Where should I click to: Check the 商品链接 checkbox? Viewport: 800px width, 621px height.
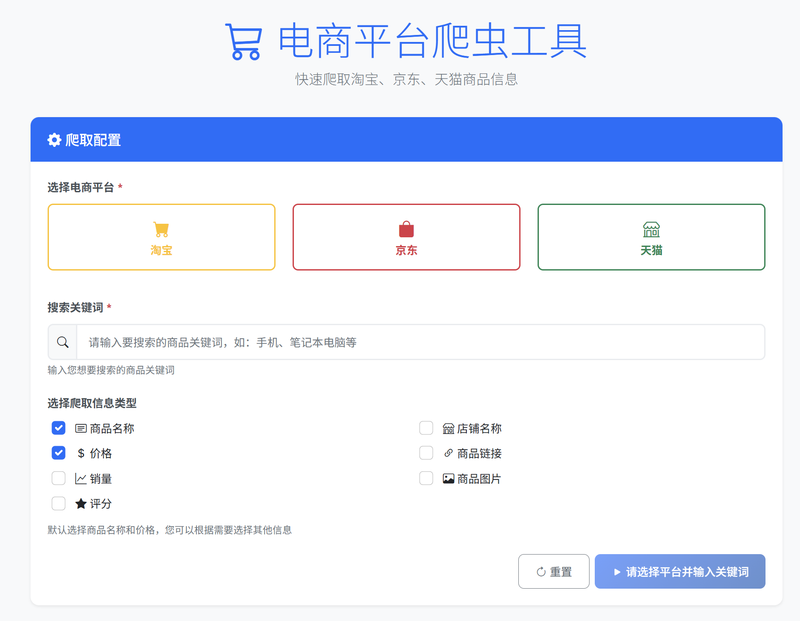426,453
